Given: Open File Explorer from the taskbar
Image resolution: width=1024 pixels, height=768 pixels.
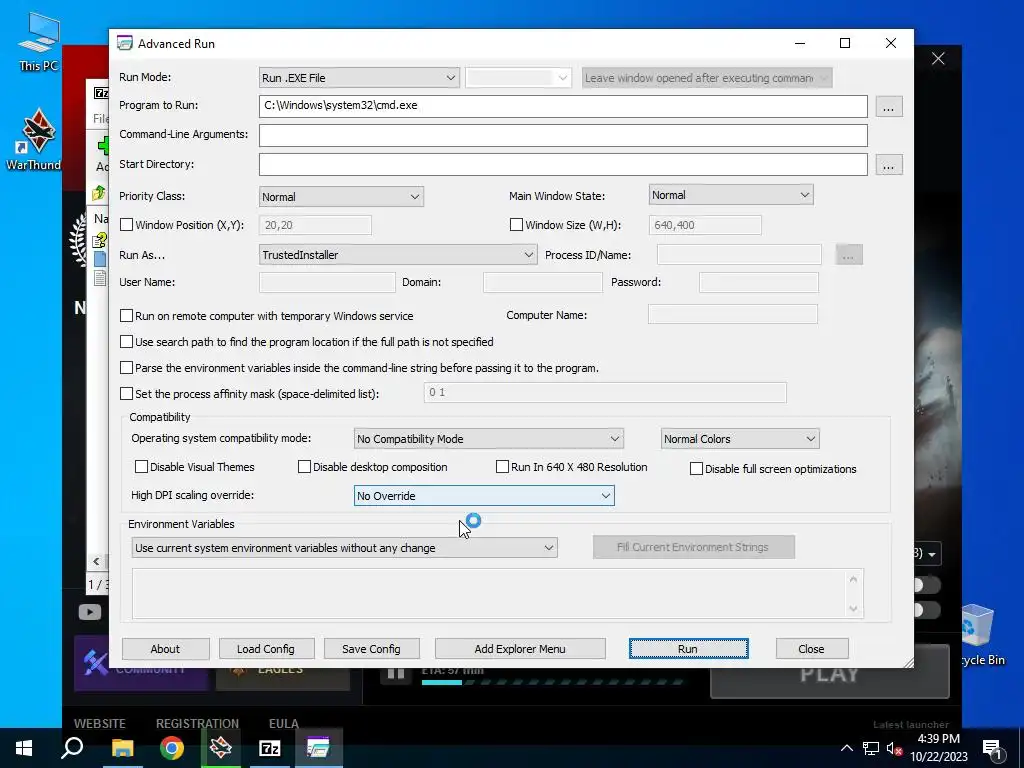Looking at the screenshot, I should [122, 748].
